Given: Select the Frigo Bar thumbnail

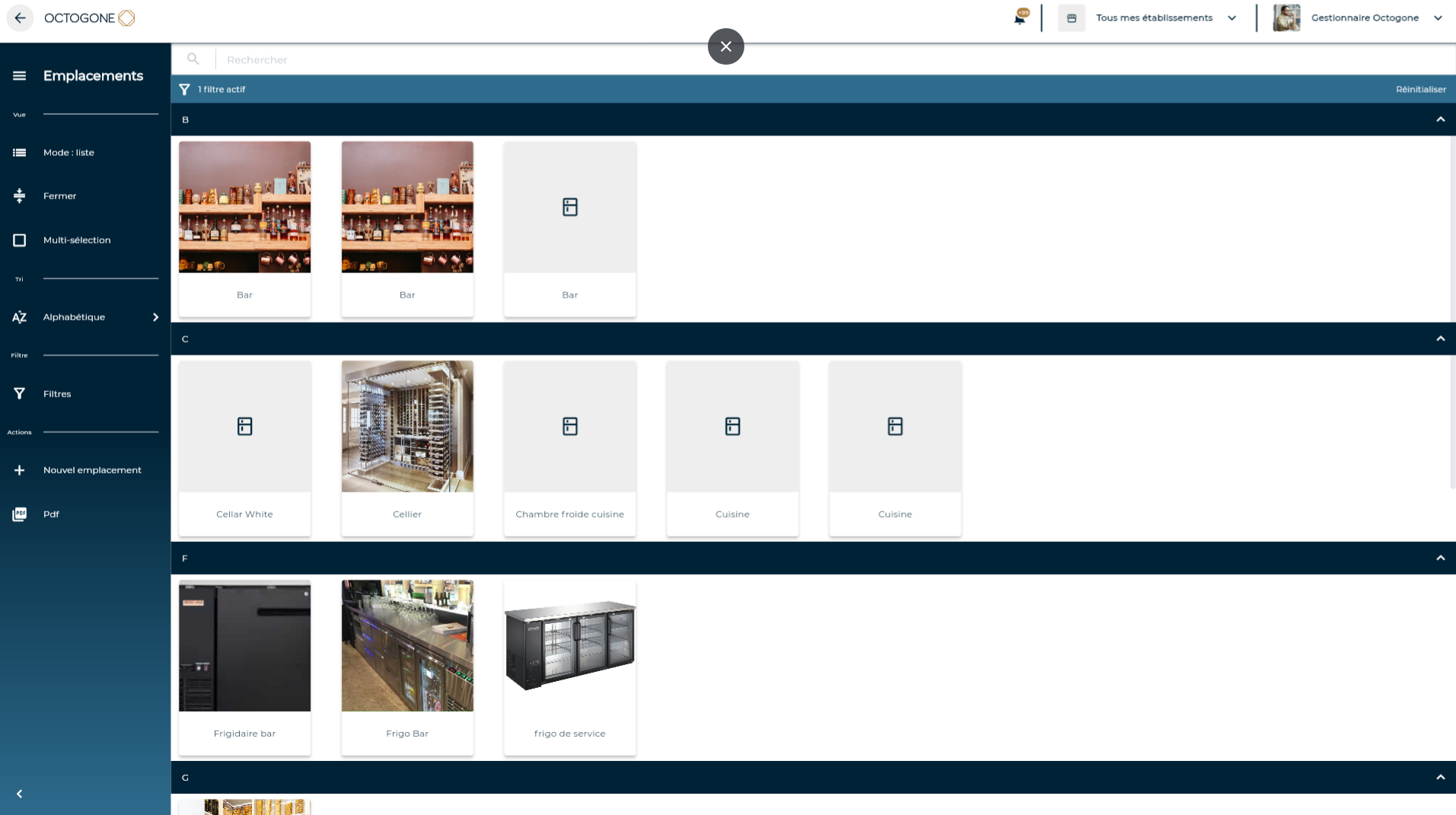Looking at the screenshot, I should pyautogui.click(x=407, y=645).
